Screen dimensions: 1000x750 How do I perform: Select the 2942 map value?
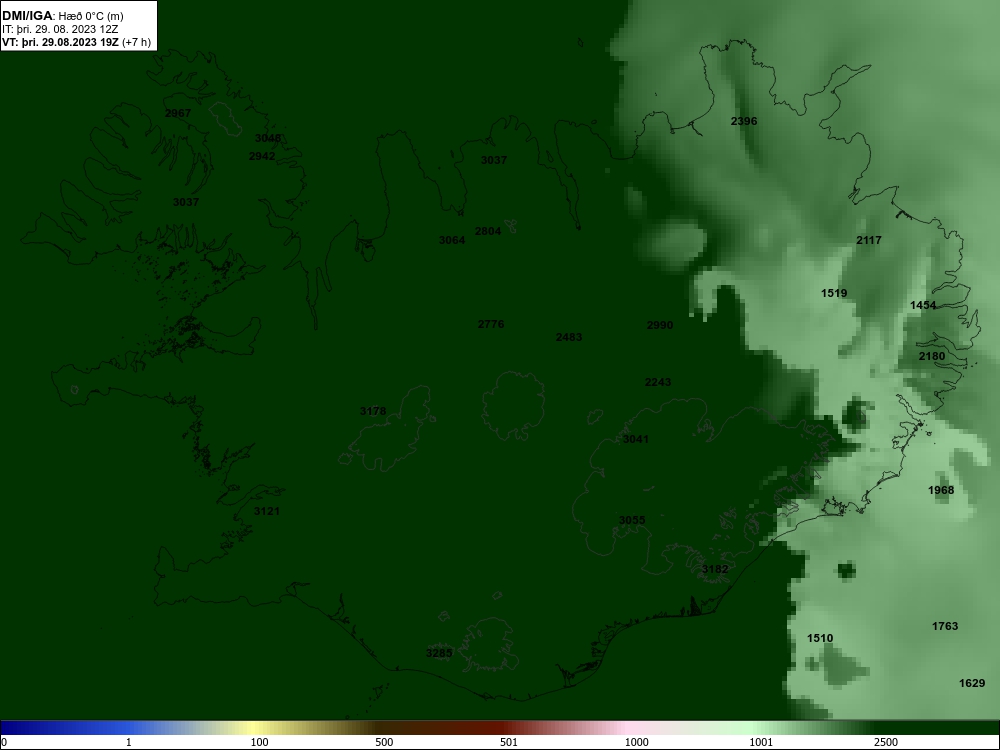coord(262,156)
